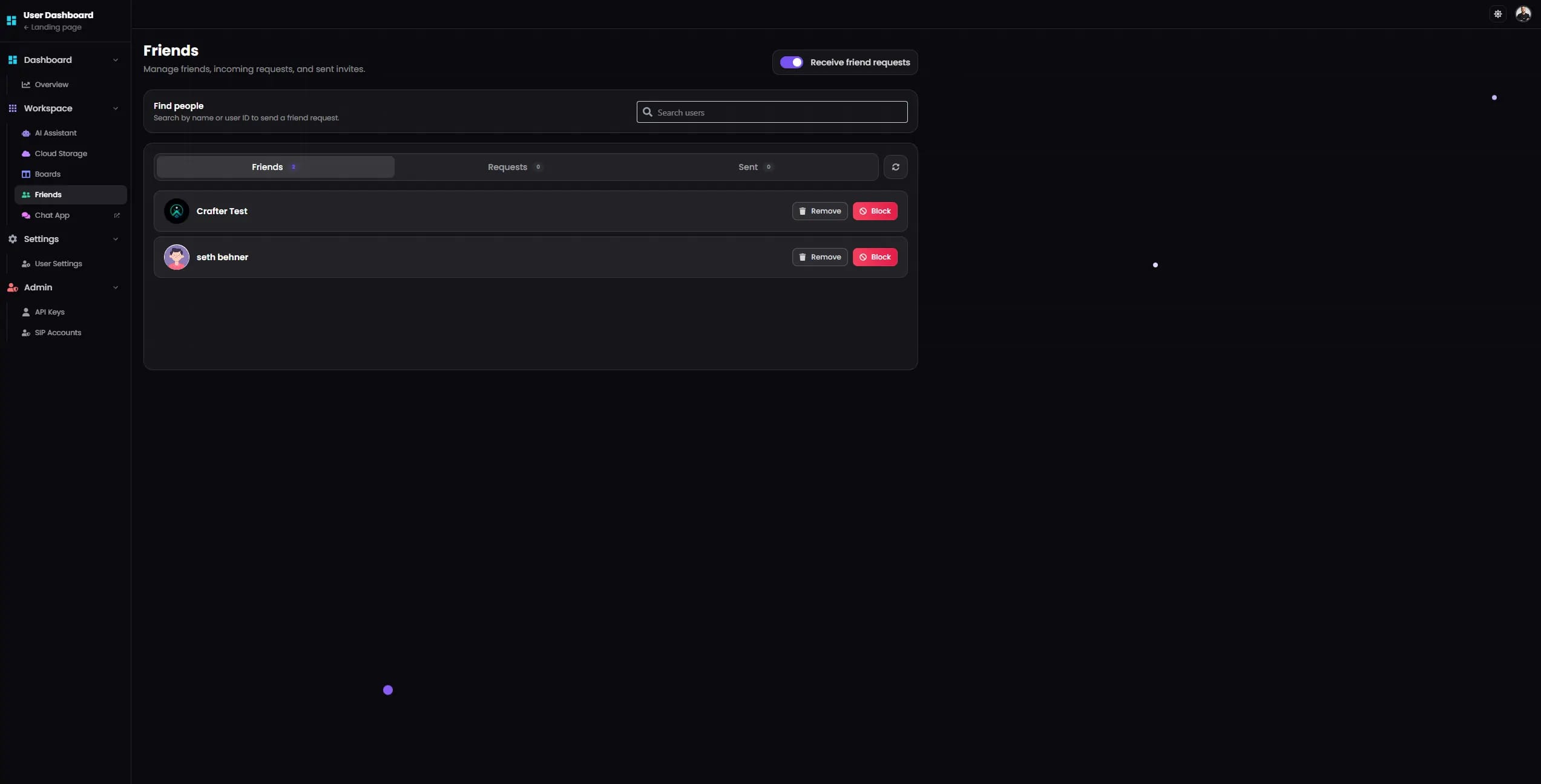This screenshot has width=1541, height=784.
Task: Collapse the Admin section chevron
Action: point(116,287)
